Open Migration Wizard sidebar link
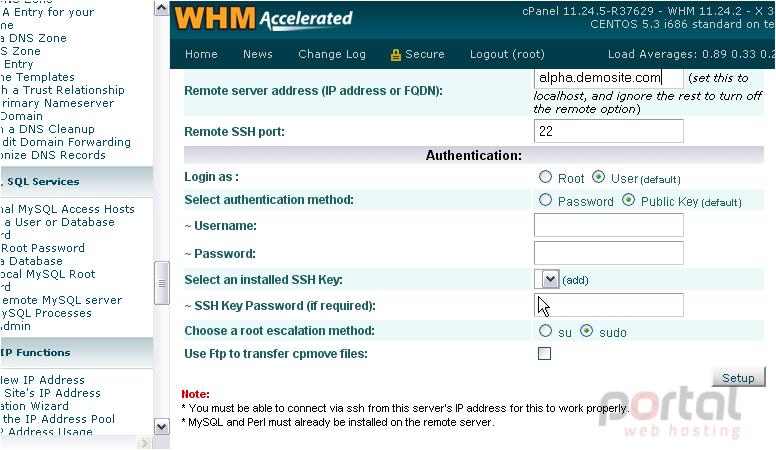 (x=35, y=406)
